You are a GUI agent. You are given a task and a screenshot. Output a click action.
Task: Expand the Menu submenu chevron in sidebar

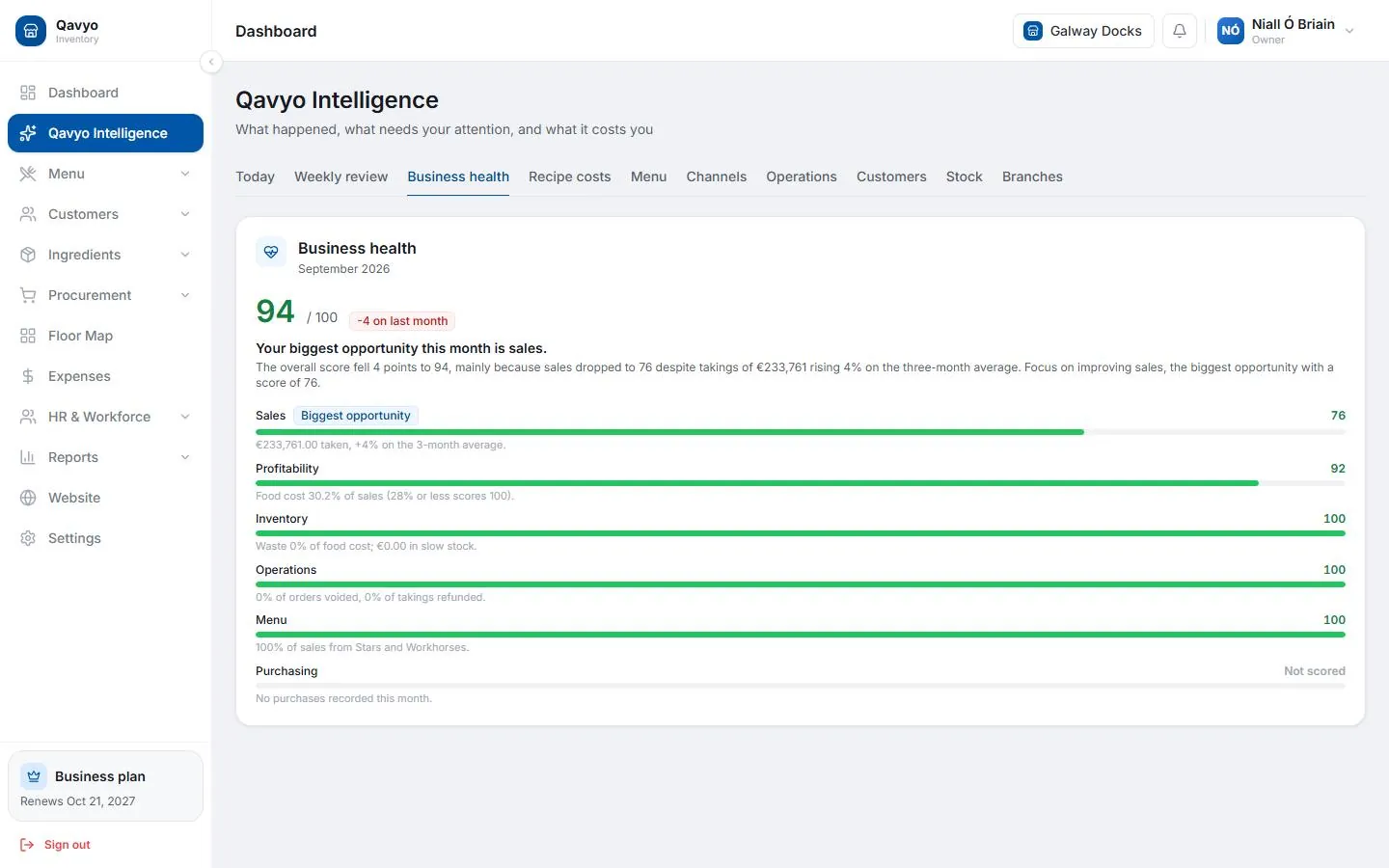click(x=185, y=174)
